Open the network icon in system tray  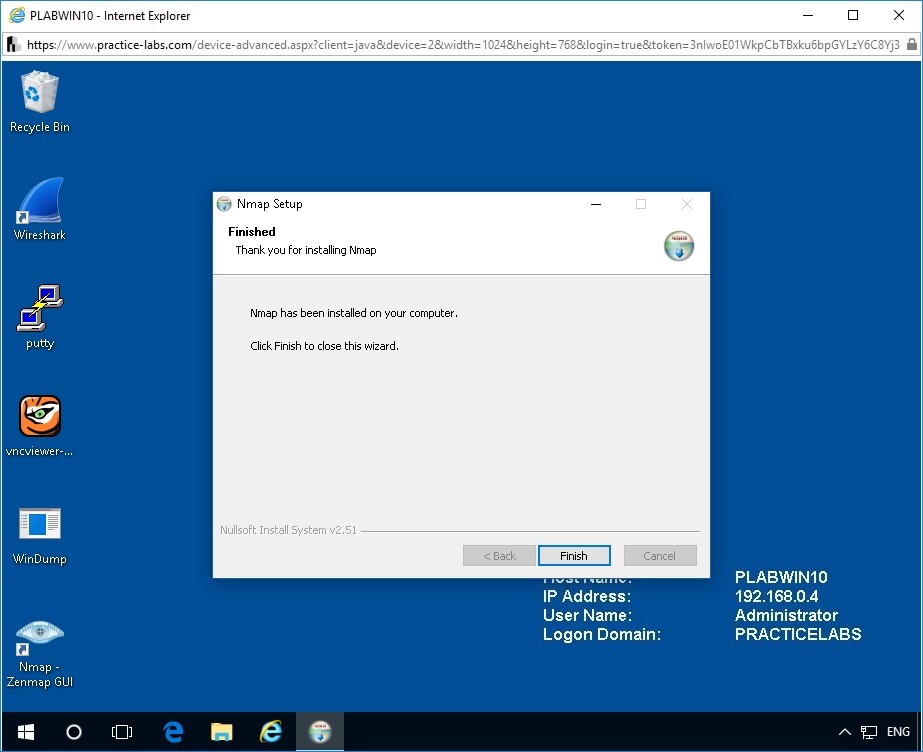[x=869, y=732]
